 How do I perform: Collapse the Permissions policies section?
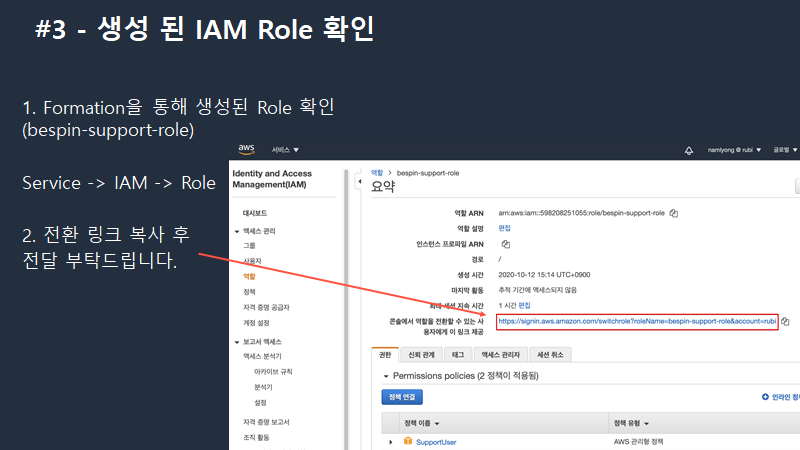[x=386, y=377]
